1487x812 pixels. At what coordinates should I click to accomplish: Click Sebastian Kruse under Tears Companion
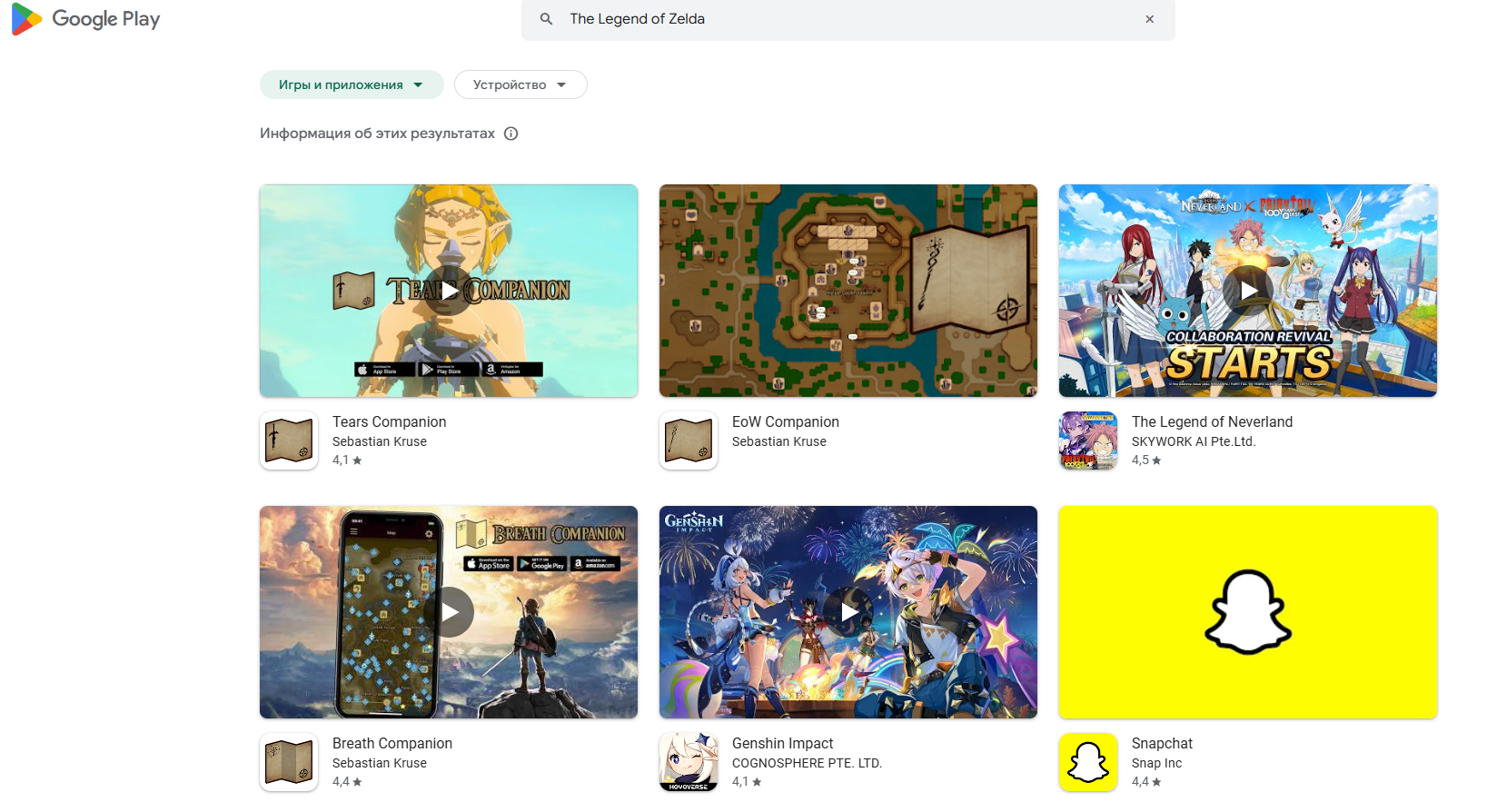pyautogui.click(x=380, y=442)
